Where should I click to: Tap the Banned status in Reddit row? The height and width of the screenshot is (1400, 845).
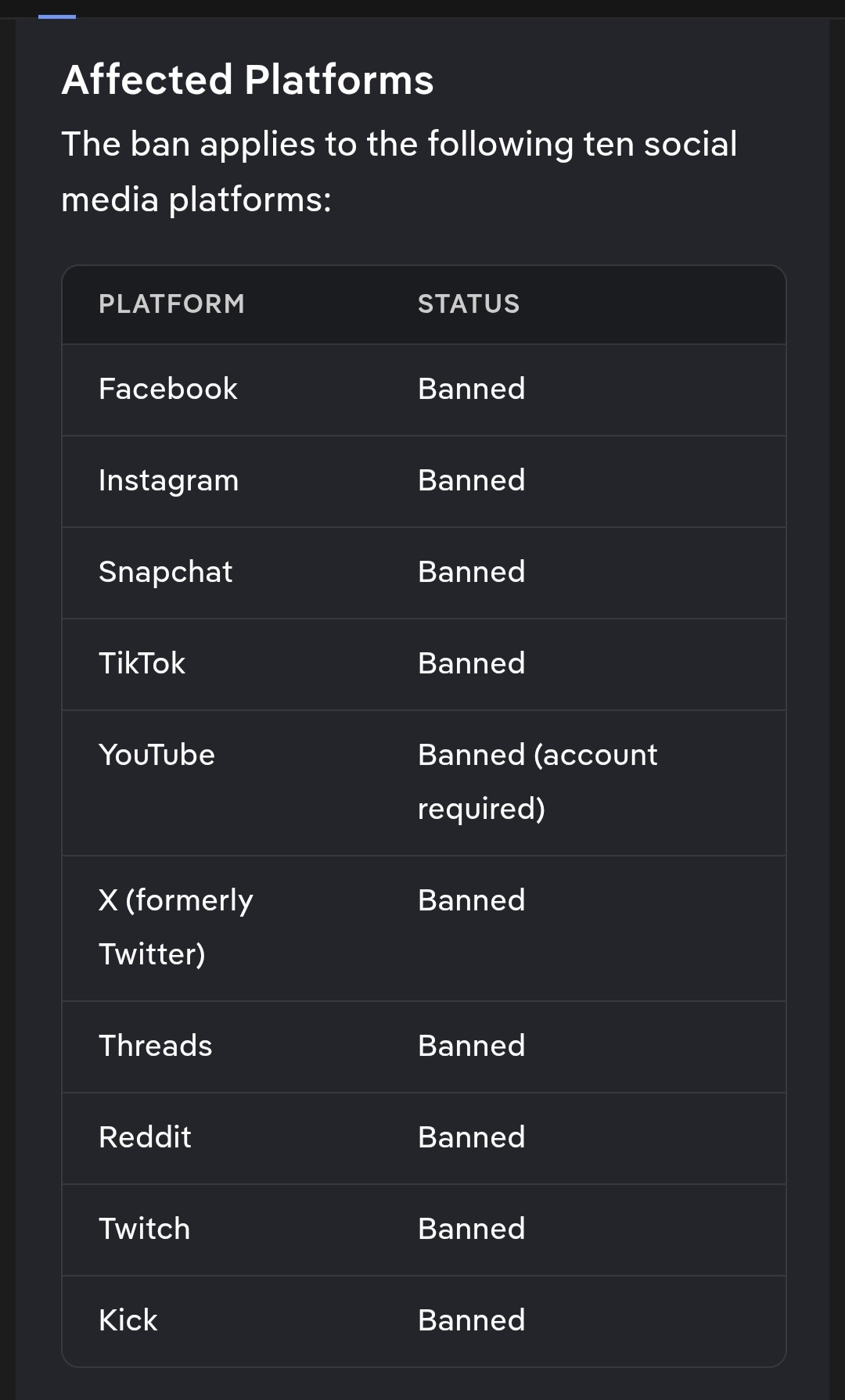[471, 1137]
